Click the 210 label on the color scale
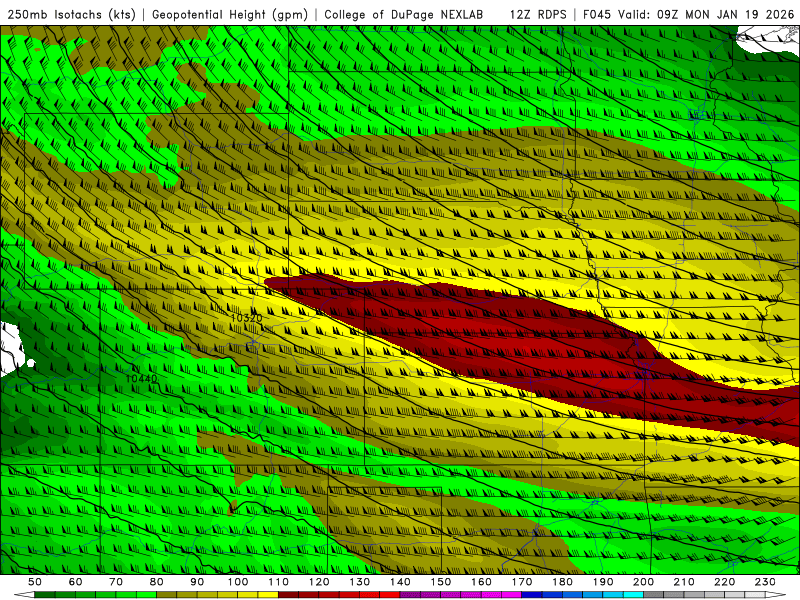Viewport: 800px width, 600px height. coord(684,582)
